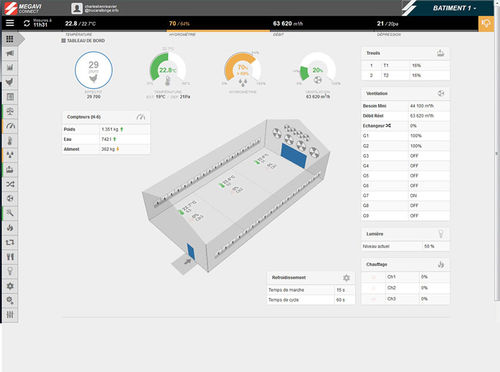
Task: Click the Débit Réel ventilation row
Action: point(405,116)
